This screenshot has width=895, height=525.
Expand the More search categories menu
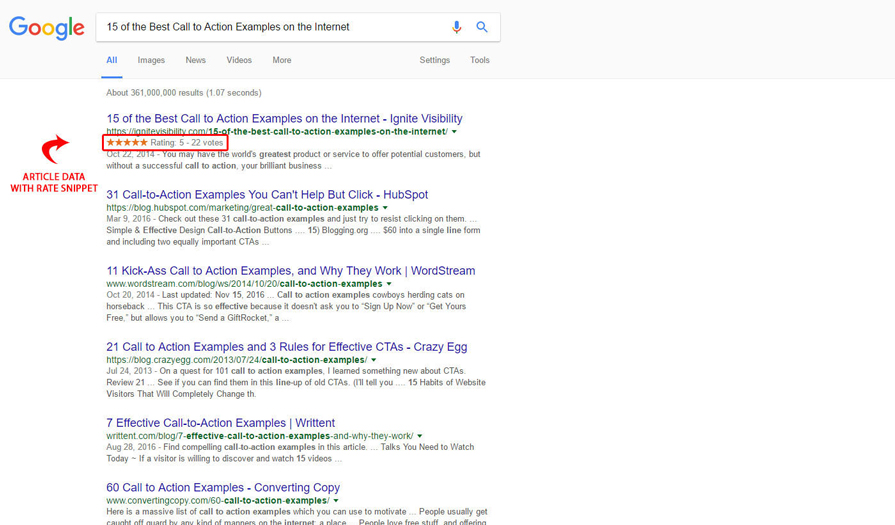click(282, 60)
